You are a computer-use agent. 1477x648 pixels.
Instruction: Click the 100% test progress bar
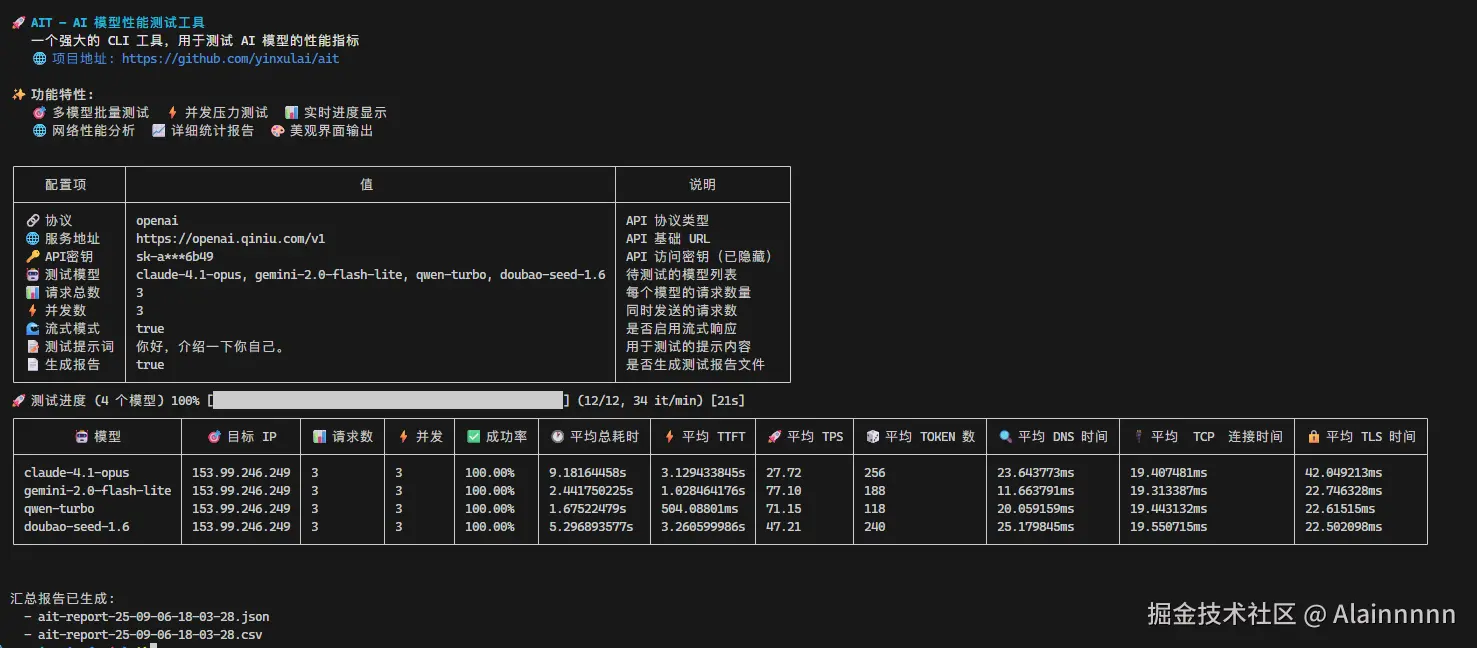tap(388, 401)
